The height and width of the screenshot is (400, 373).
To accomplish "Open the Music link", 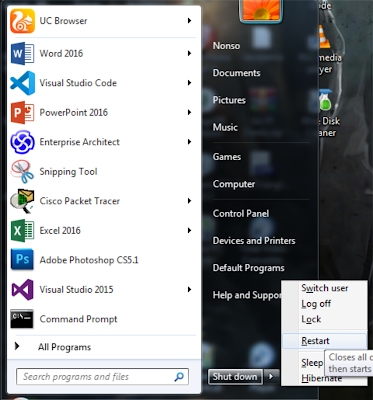I will point(225,127).
